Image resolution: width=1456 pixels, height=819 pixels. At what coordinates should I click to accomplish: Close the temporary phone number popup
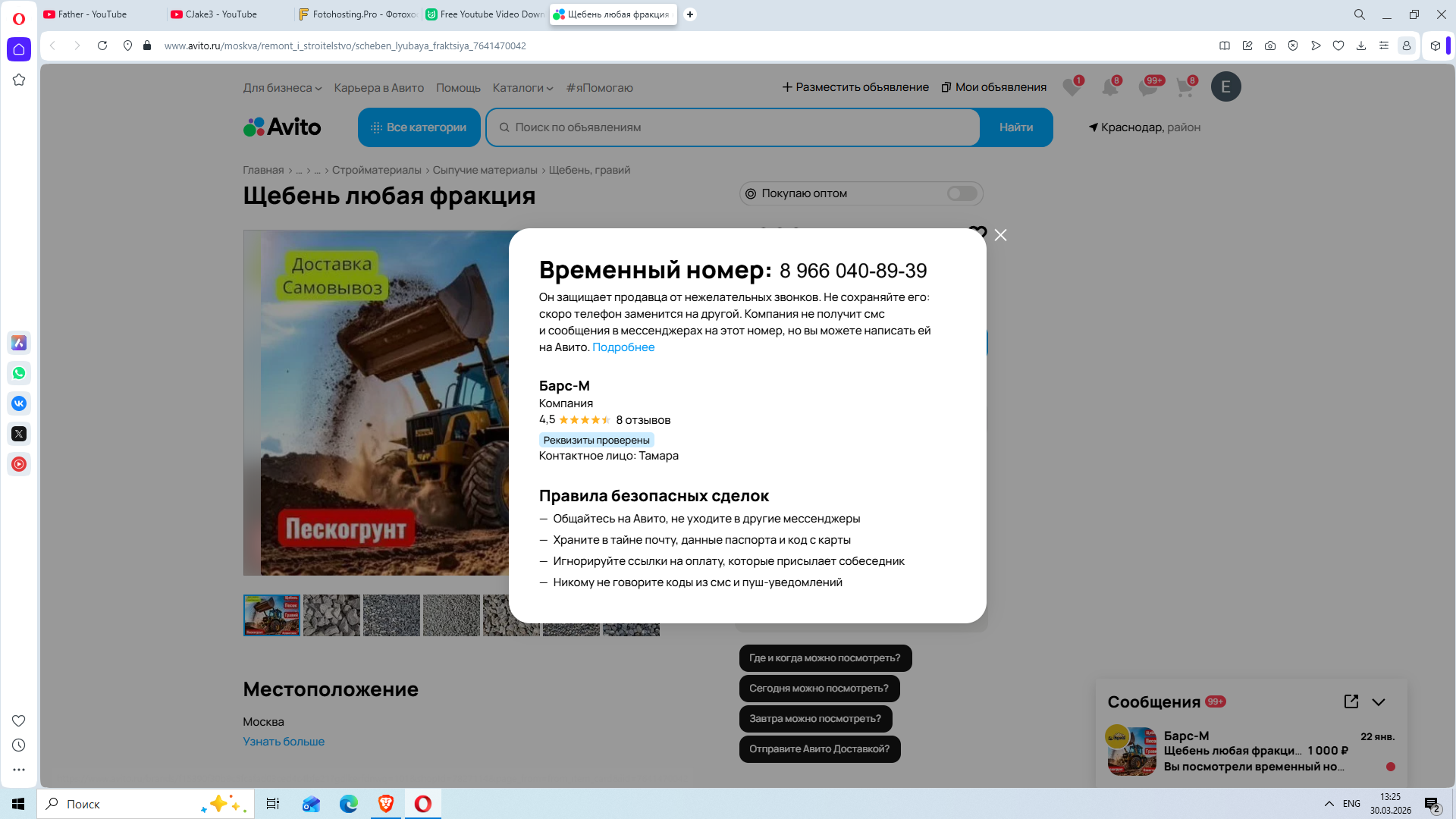point(1000,235)
